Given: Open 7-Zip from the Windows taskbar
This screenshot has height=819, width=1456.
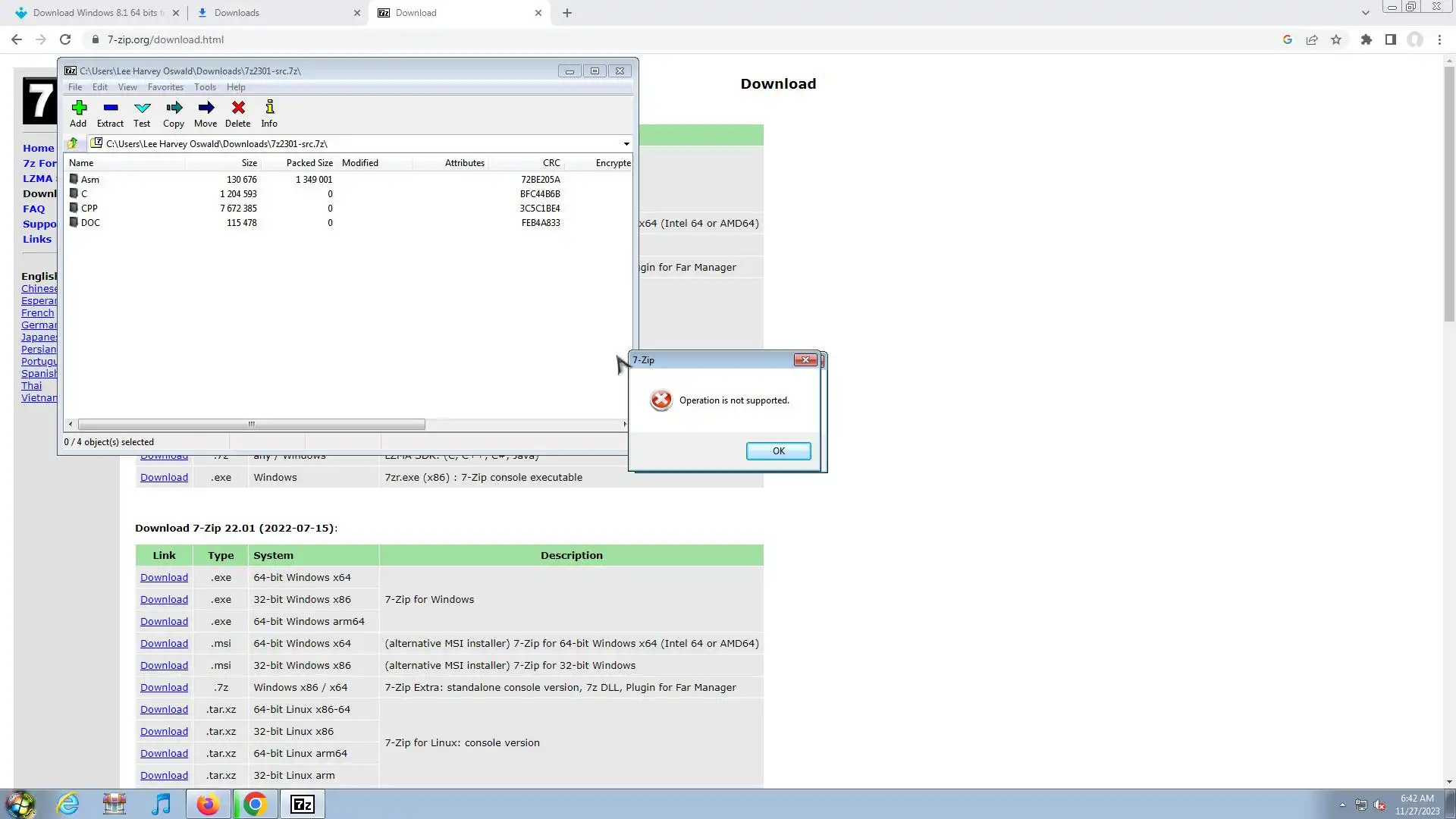Looking at the screenshot, I should coord(303,804).
